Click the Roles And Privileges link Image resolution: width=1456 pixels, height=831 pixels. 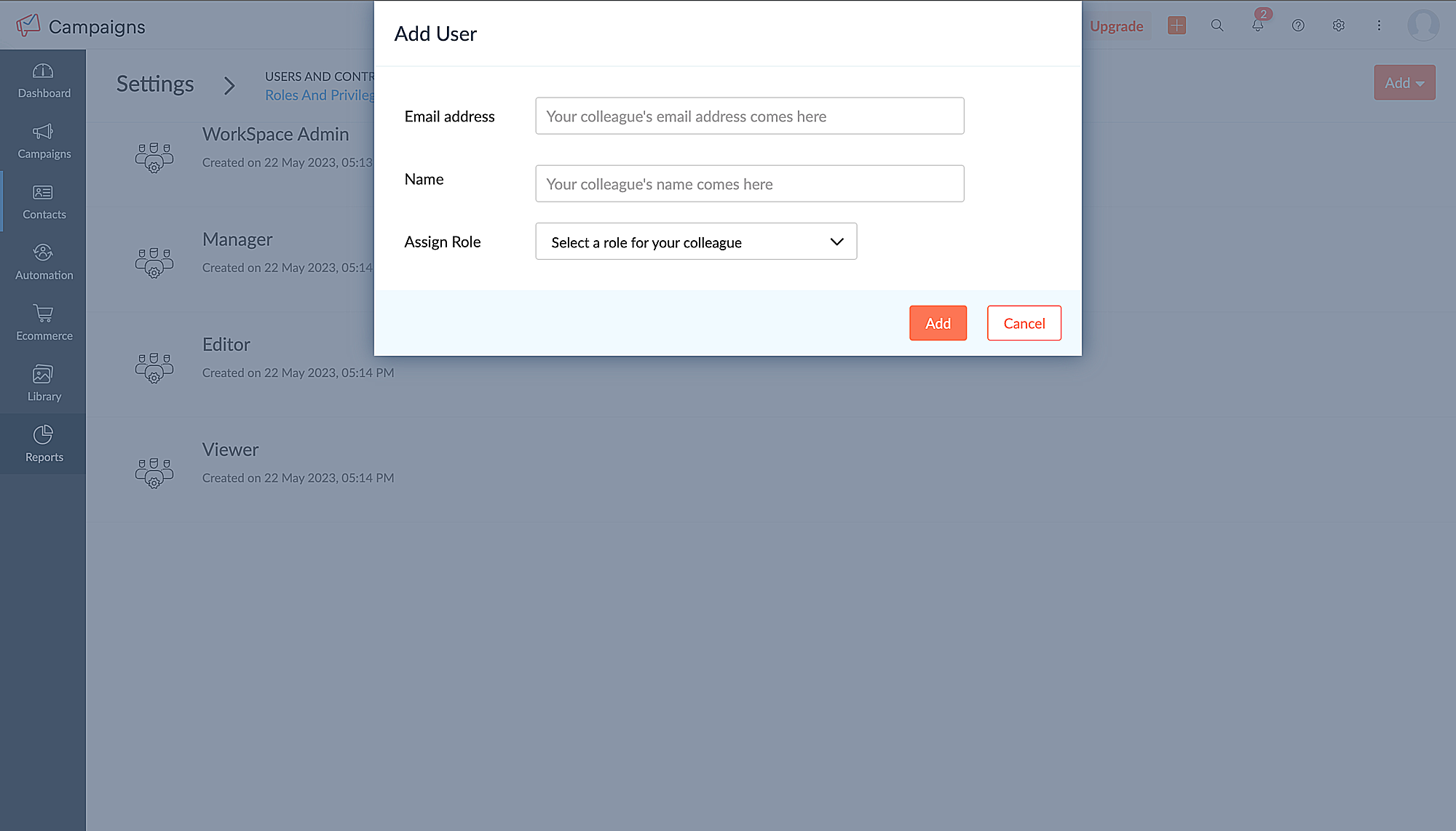[x=320, y=95]
